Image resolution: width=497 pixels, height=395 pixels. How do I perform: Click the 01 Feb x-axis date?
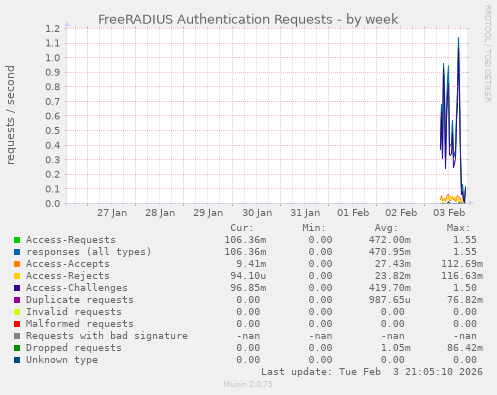[x=353, y=213]
